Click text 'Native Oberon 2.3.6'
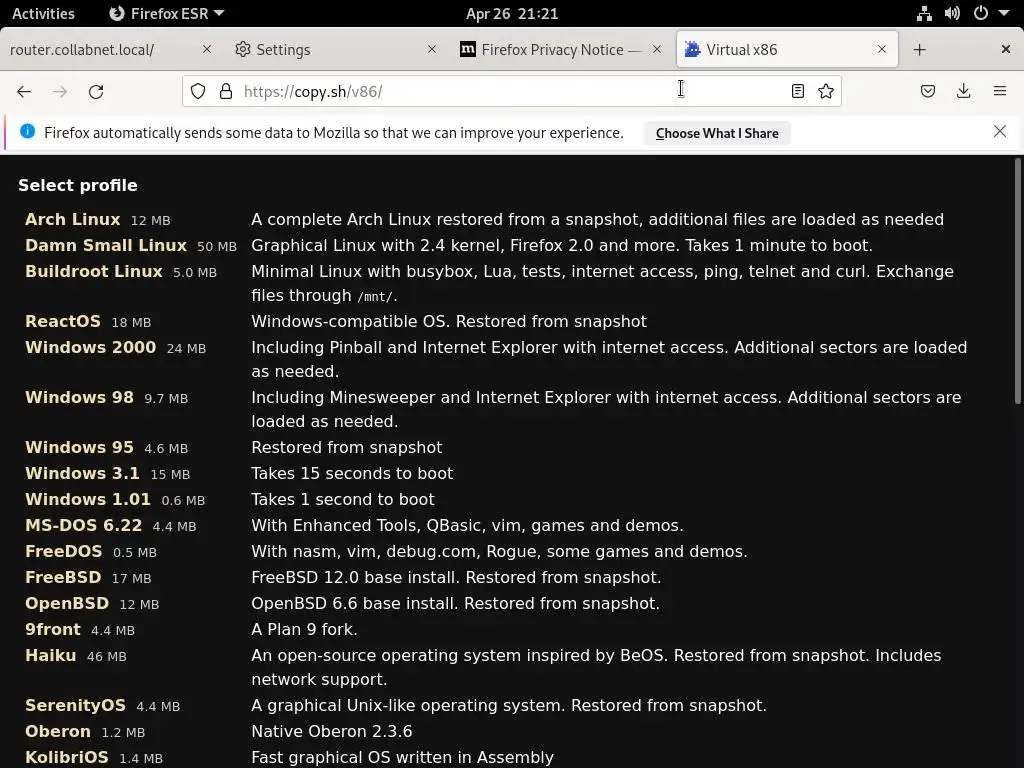The image size is (1024, 768). [332, 731]
